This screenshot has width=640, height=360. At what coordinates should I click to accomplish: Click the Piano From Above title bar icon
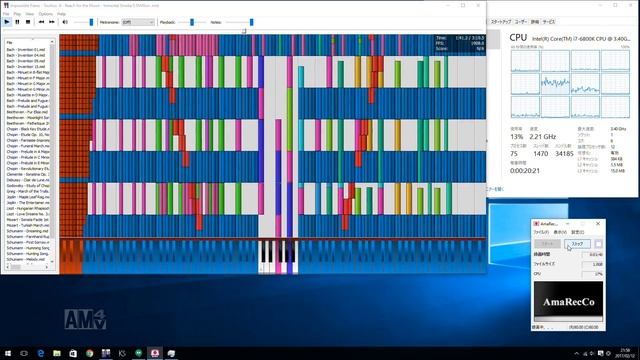click(x=6, y=5)
